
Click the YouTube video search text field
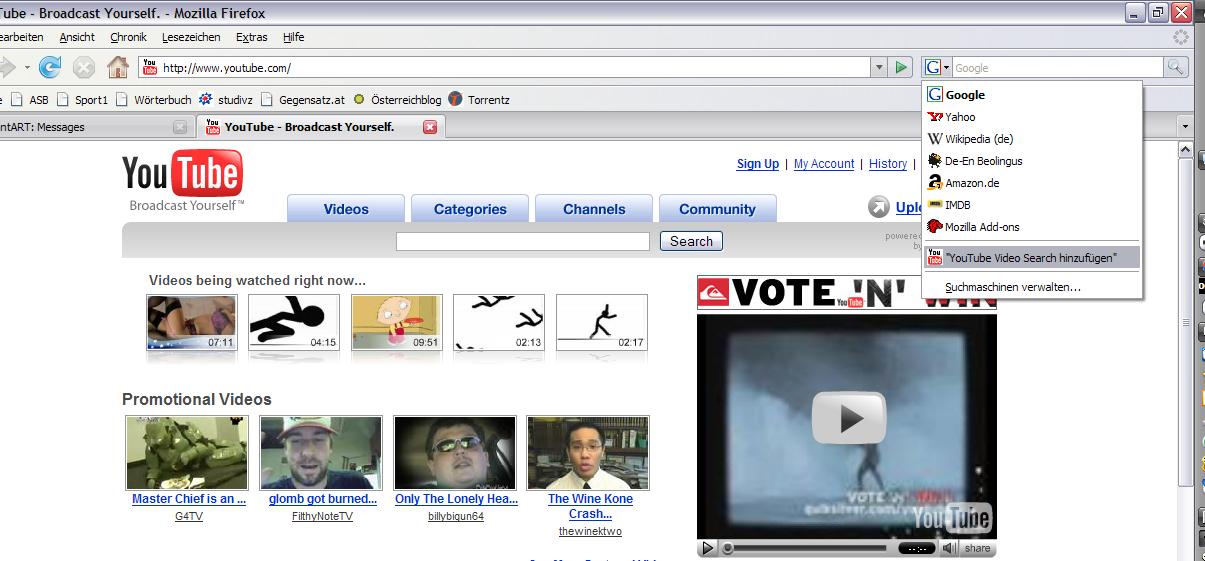coord(523,241)
